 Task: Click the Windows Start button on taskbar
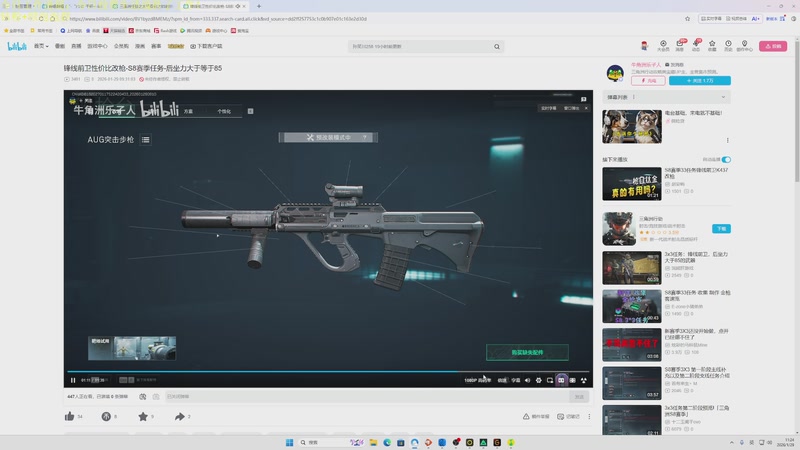click(x=289, y=442)
